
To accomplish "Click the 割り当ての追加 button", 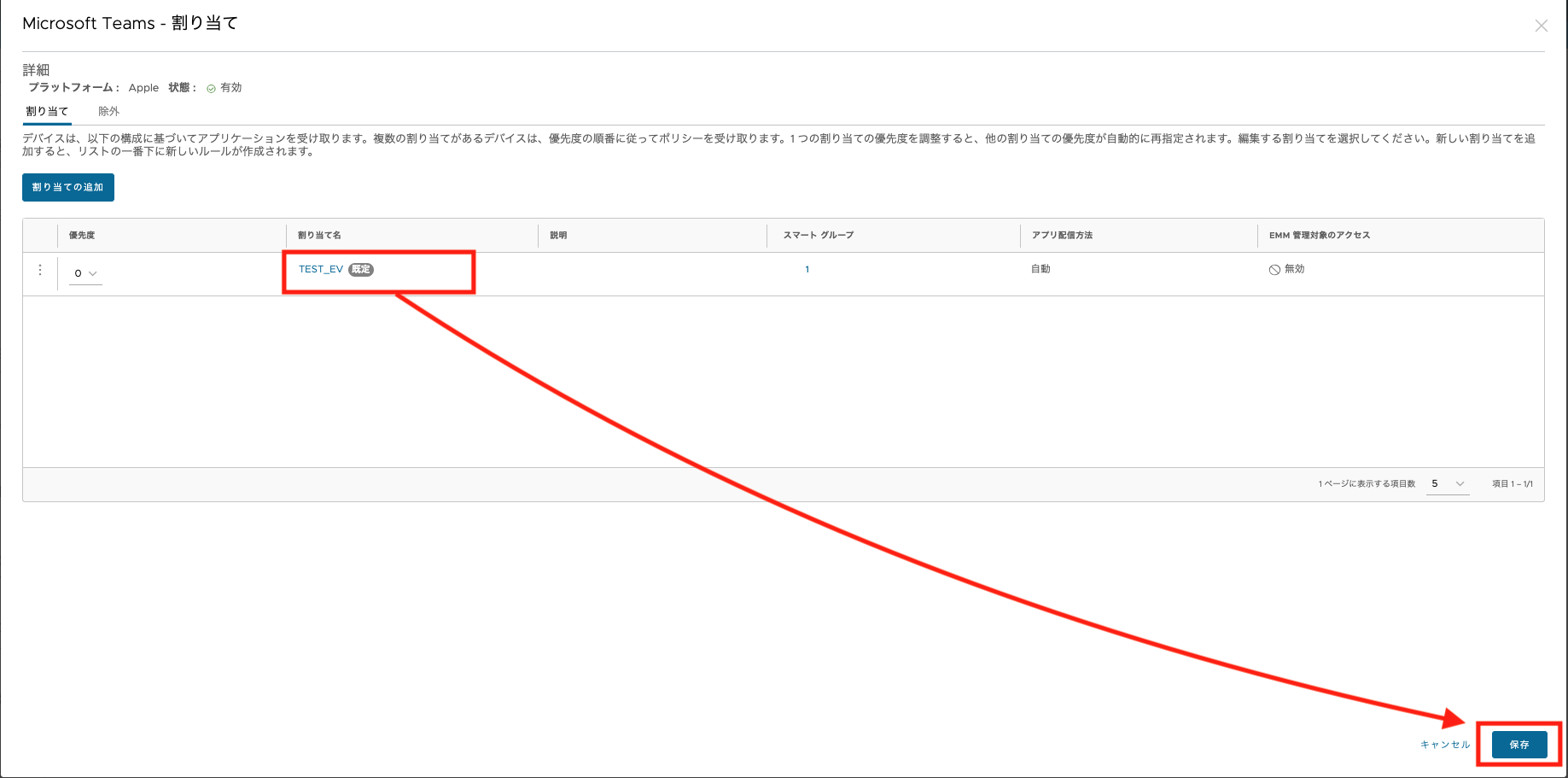I will coord(68,187).
